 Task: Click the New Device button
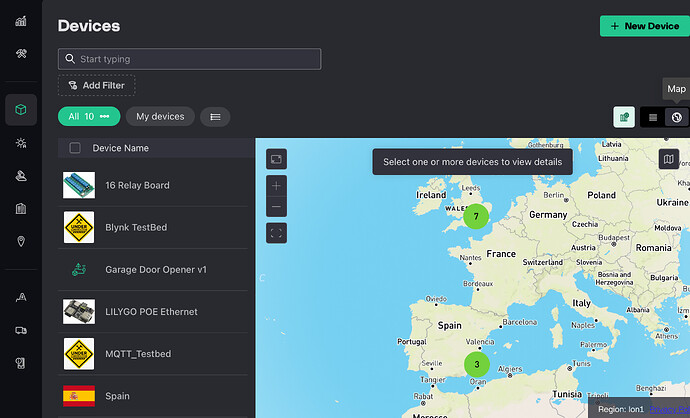(645, 26)
